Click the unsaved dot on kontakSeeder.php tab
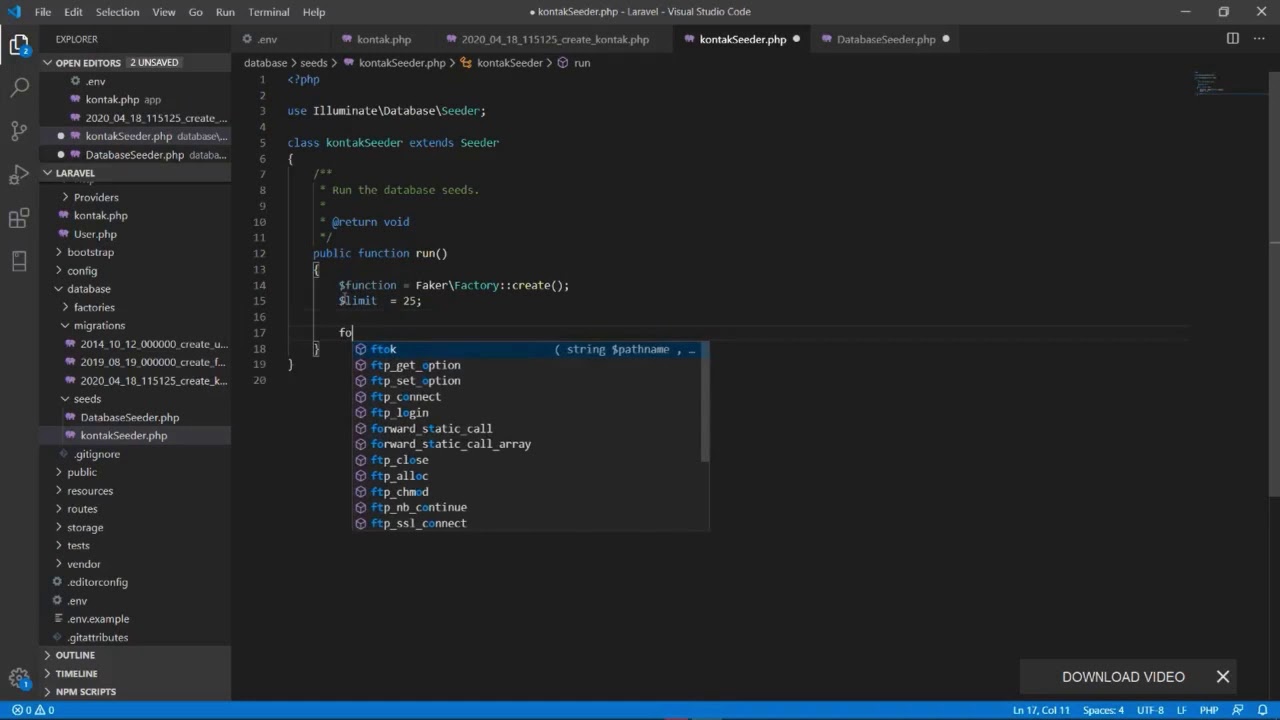The image size is (1280, 720). coord(796,39)
